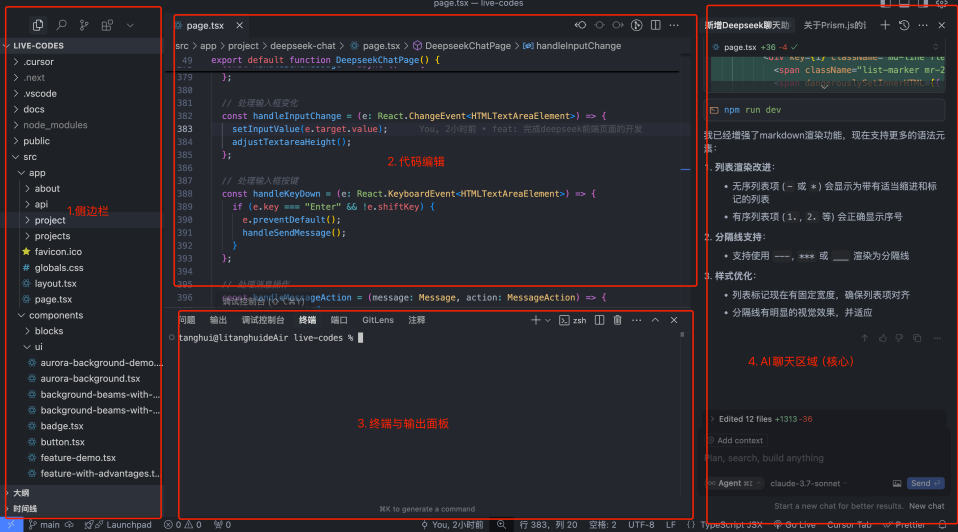The image size is (958, 532).
Task: Show chat history with the clock icon
Action: coord(904,25)
